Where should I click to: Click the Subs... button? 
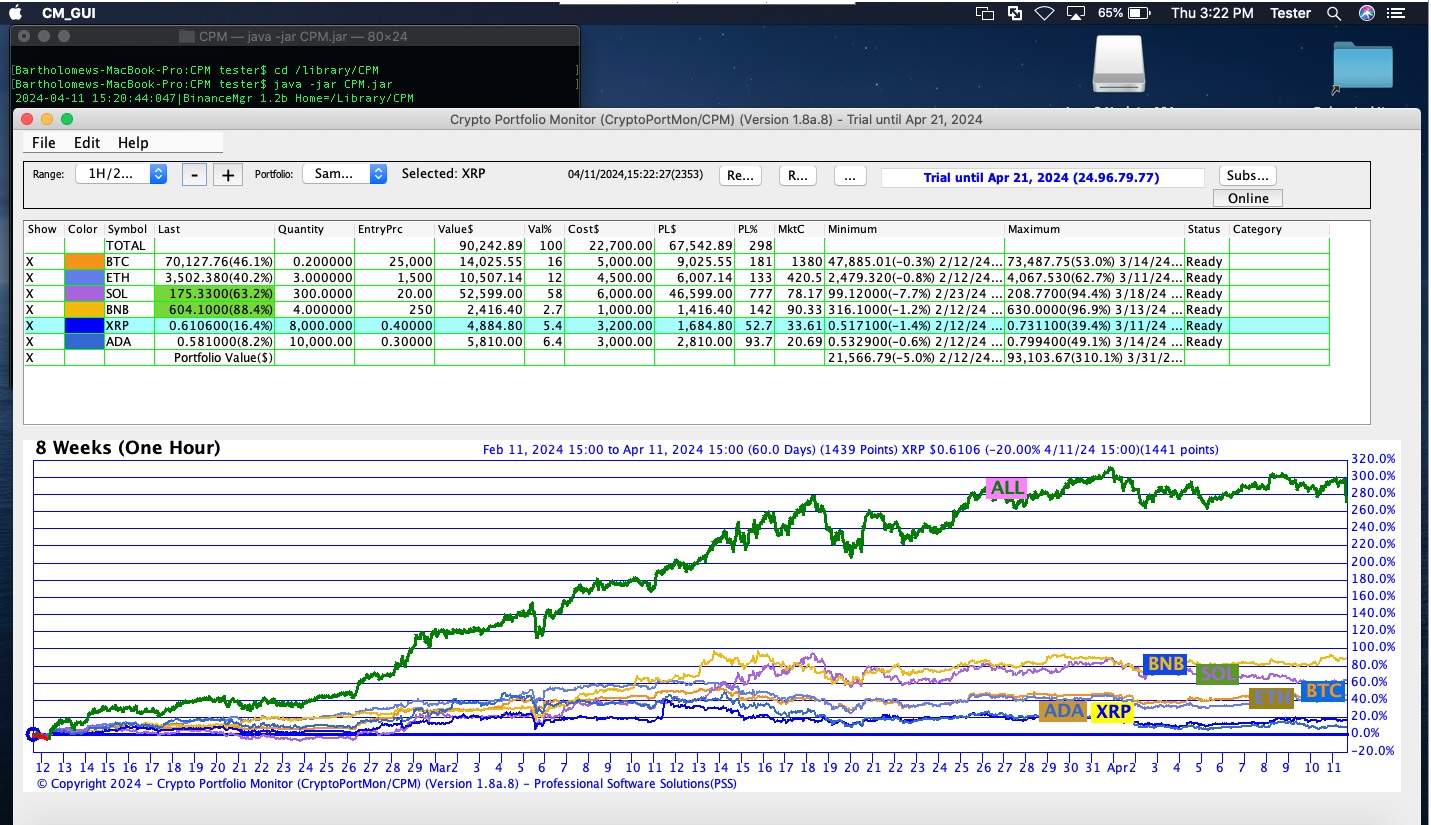point(1247,175)
